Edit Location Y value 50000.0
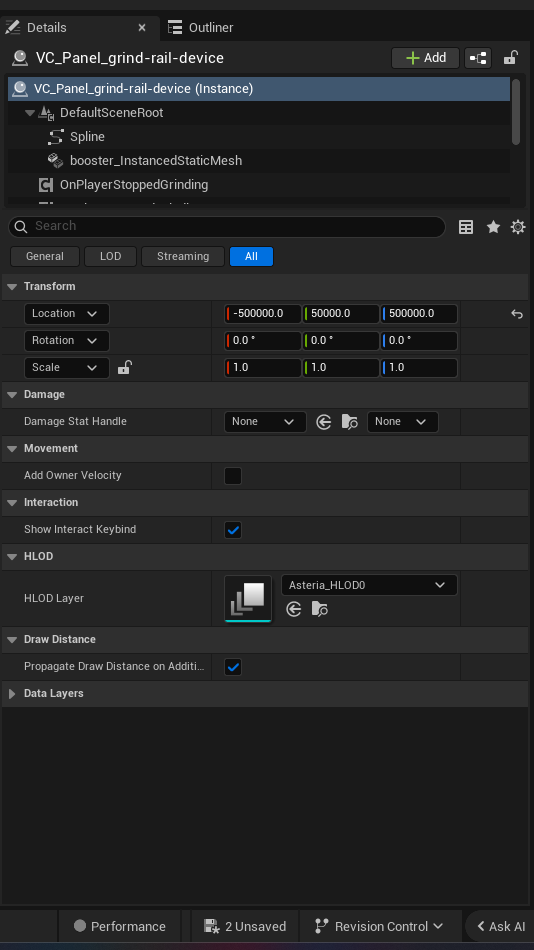 (x=341, y=314)
